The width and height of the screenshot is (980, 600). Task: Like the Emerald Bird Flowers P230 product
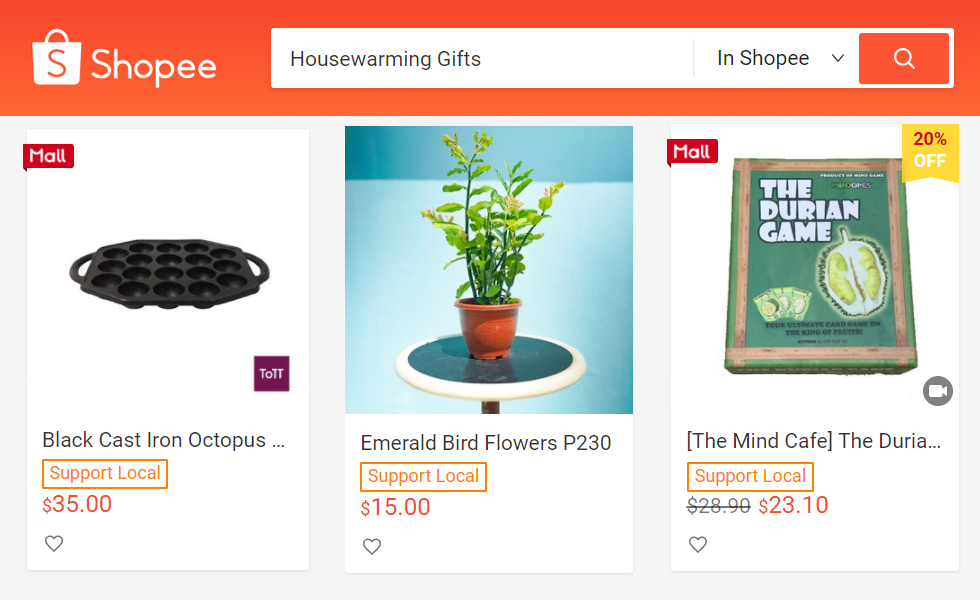[372, 547]
